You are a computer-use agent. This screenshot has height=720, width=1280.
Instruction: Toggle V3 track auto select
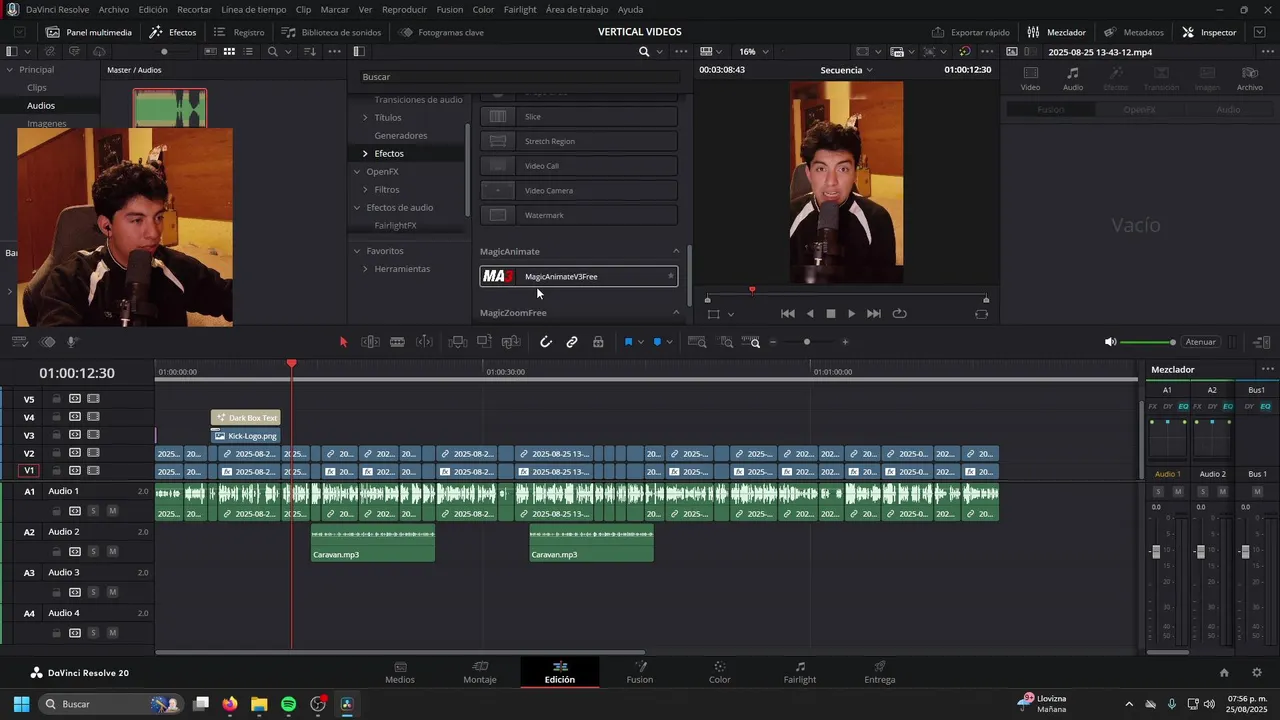point(75,435)
